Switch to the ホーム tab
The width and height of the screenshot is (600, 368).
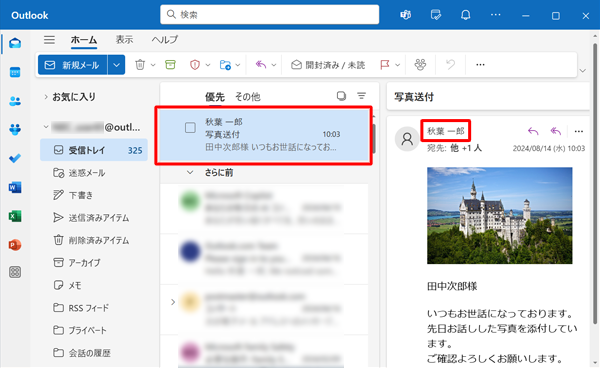coord(84,40)
